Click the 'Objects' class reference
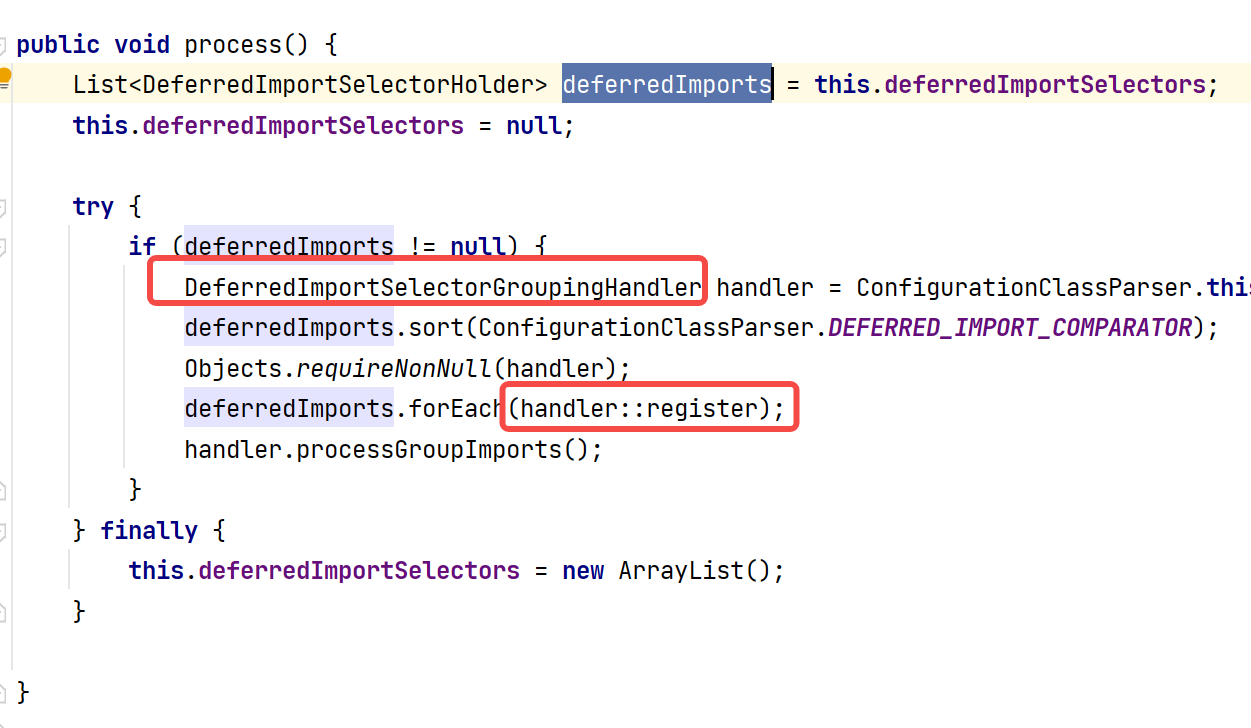Image resolution: width=1251 pixels, height=728 pixels. pos(233,369)
